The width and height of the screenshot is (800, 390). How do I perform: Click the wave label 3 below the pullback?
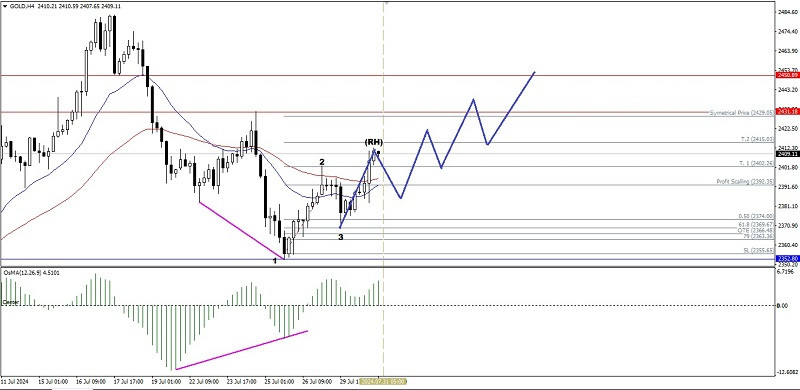tap(341, 237)
